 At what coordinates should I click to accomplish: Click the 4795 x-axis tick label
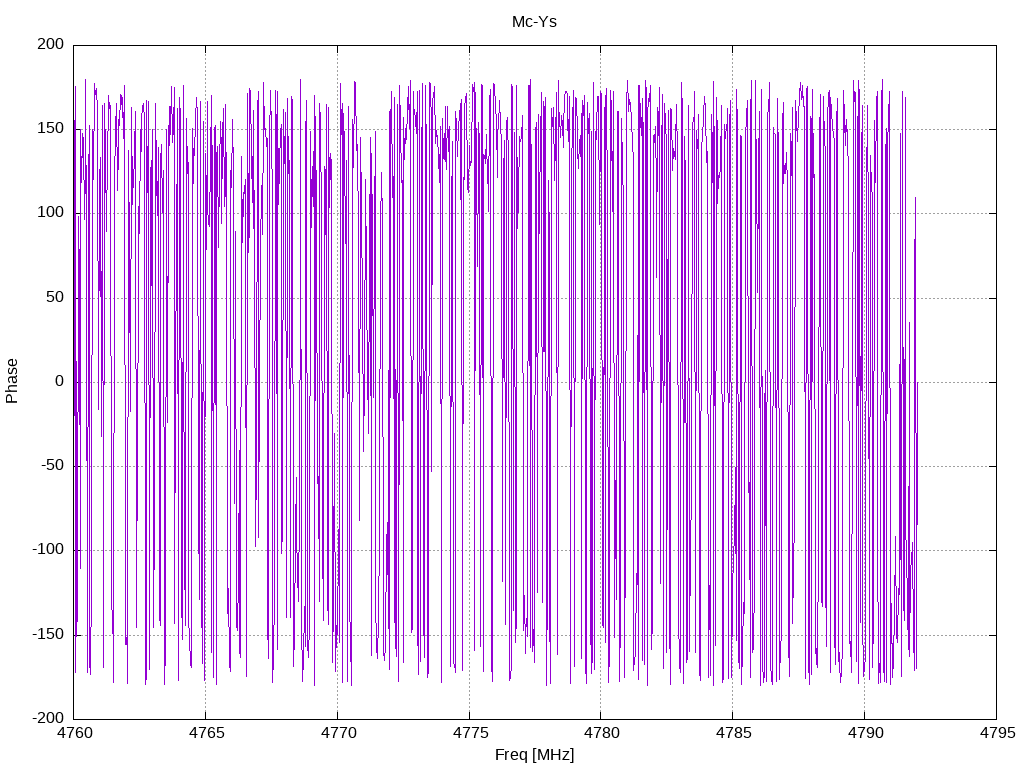click(x=997, y=733)
